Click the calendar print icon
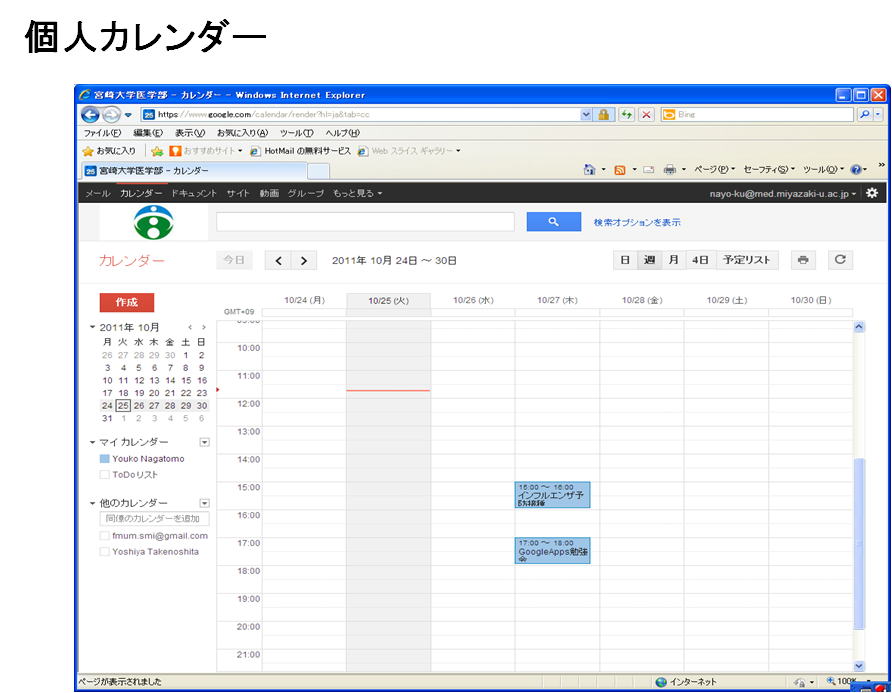Image resolution: width=892 pixels, height=693 pixels. pos(802,260)
